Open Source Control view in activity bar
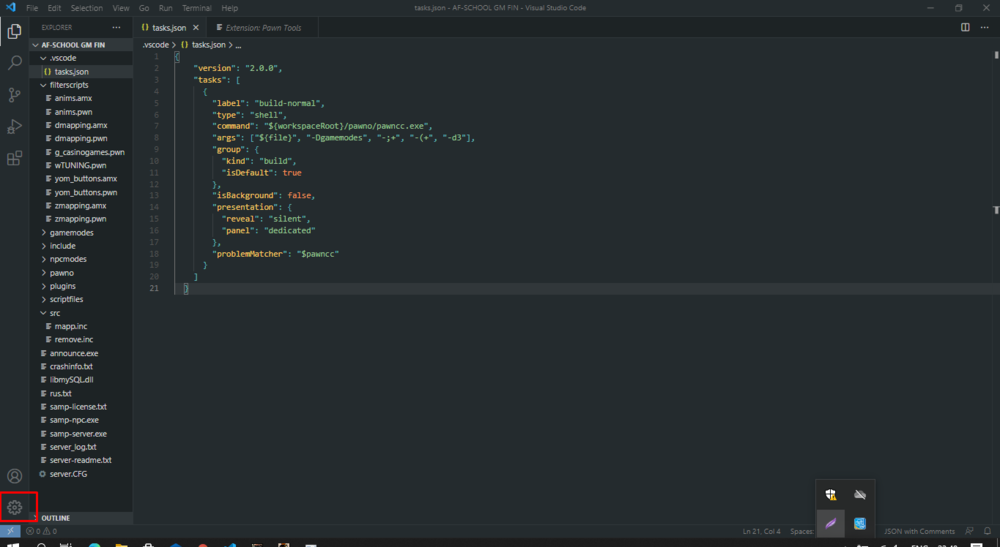Image resolution: width=1000 pixels, height=547 pixels. click(x=14, y=94)
